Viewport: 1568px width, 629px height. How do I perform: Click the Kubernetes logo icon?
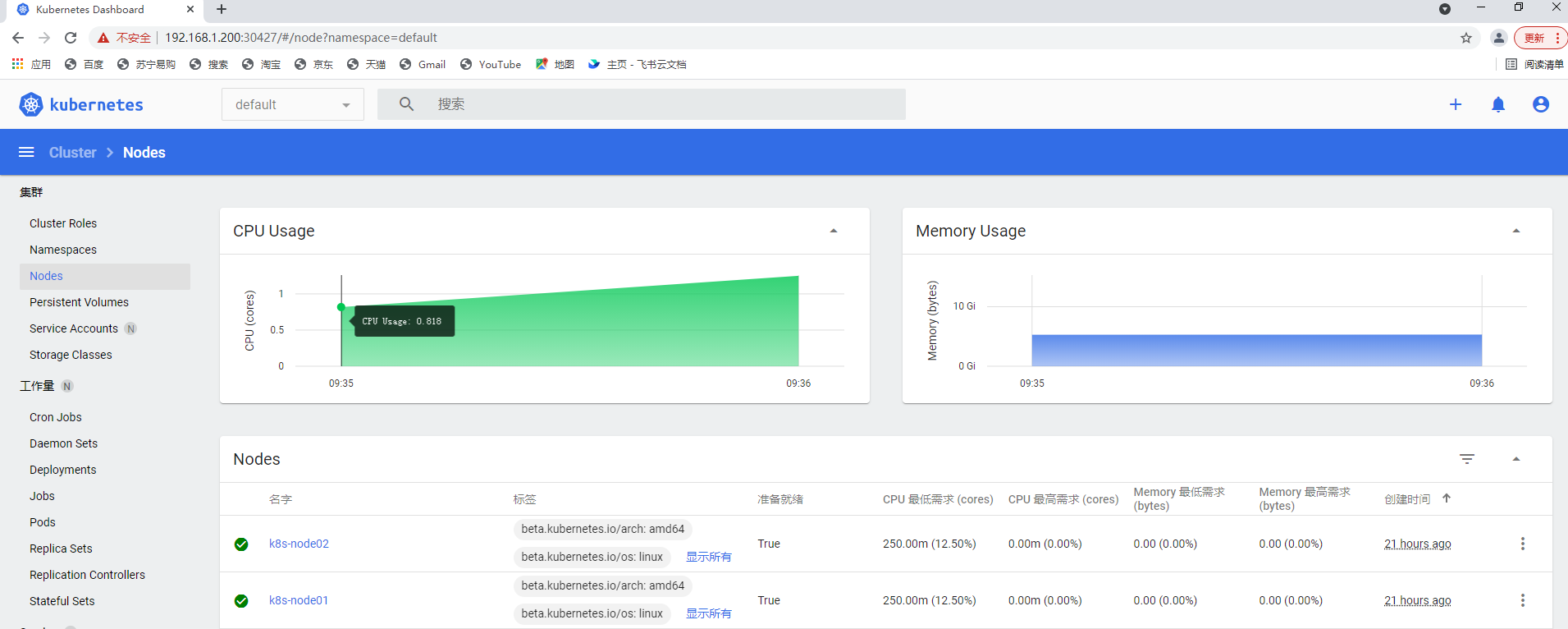tap(30, 104)
